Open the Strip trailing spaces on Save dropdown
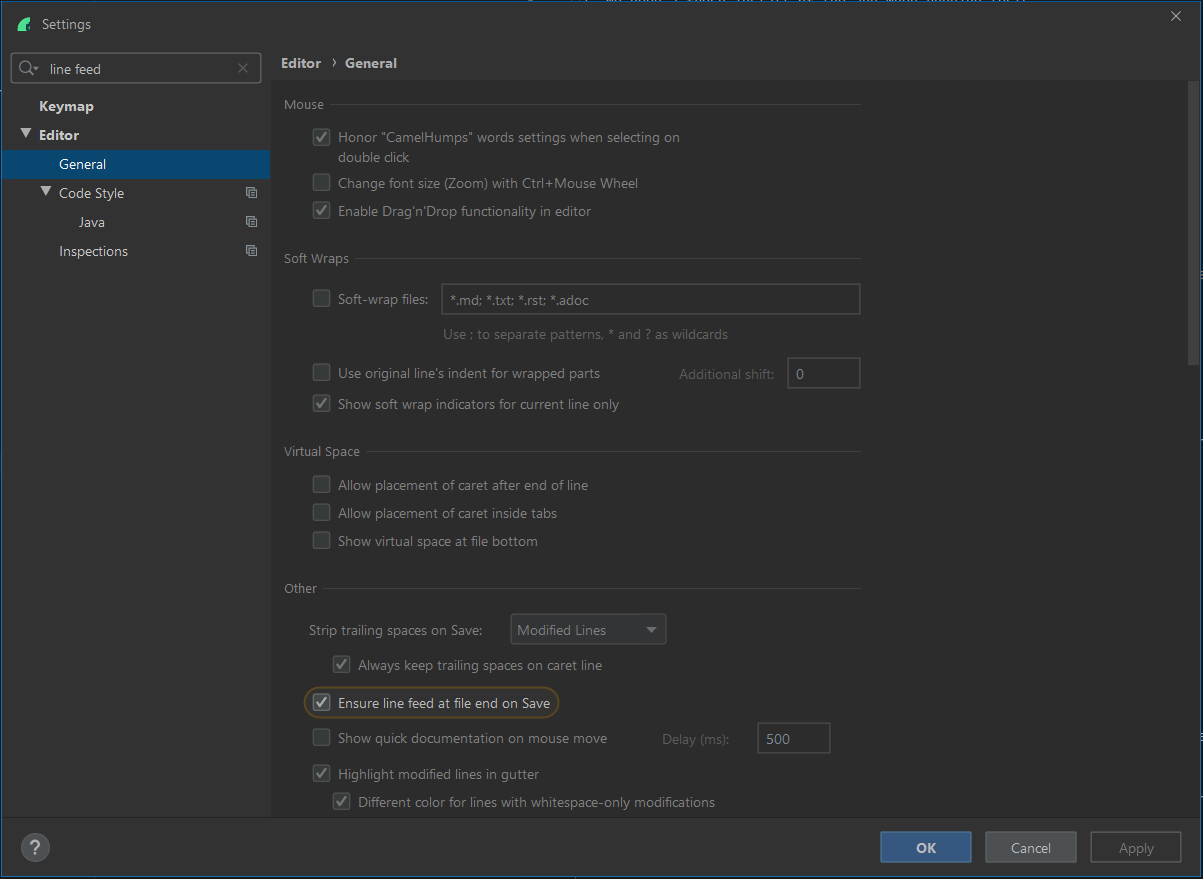 point(588,630)
